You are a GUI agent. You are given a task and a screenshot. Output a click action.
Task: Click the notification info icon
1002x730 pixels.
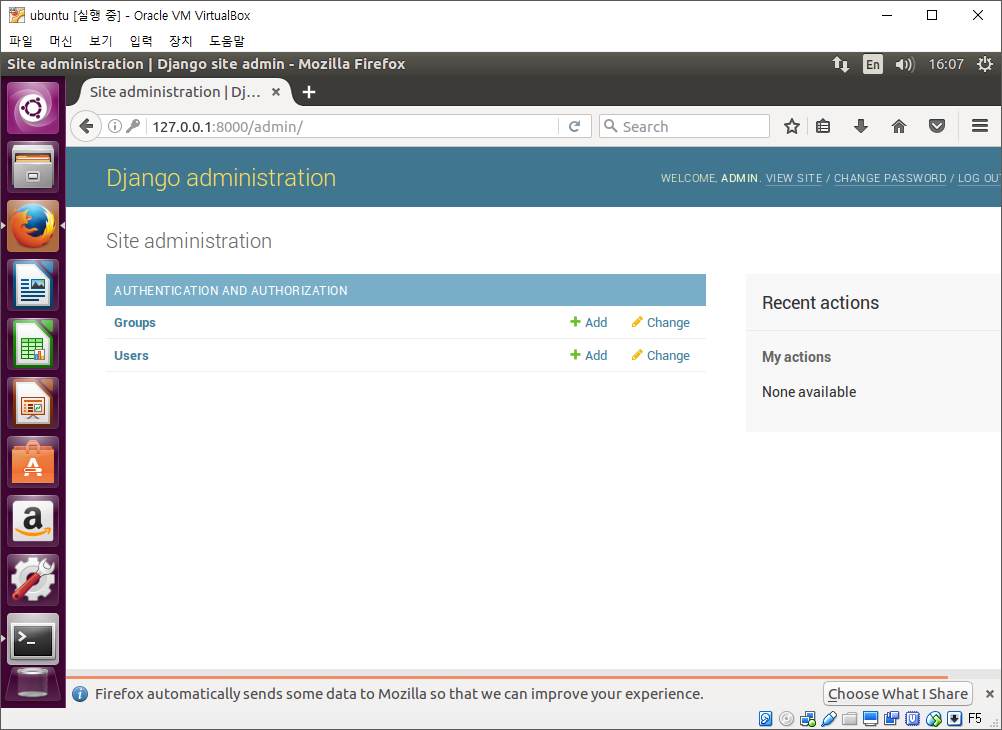(x=80, y=694)
